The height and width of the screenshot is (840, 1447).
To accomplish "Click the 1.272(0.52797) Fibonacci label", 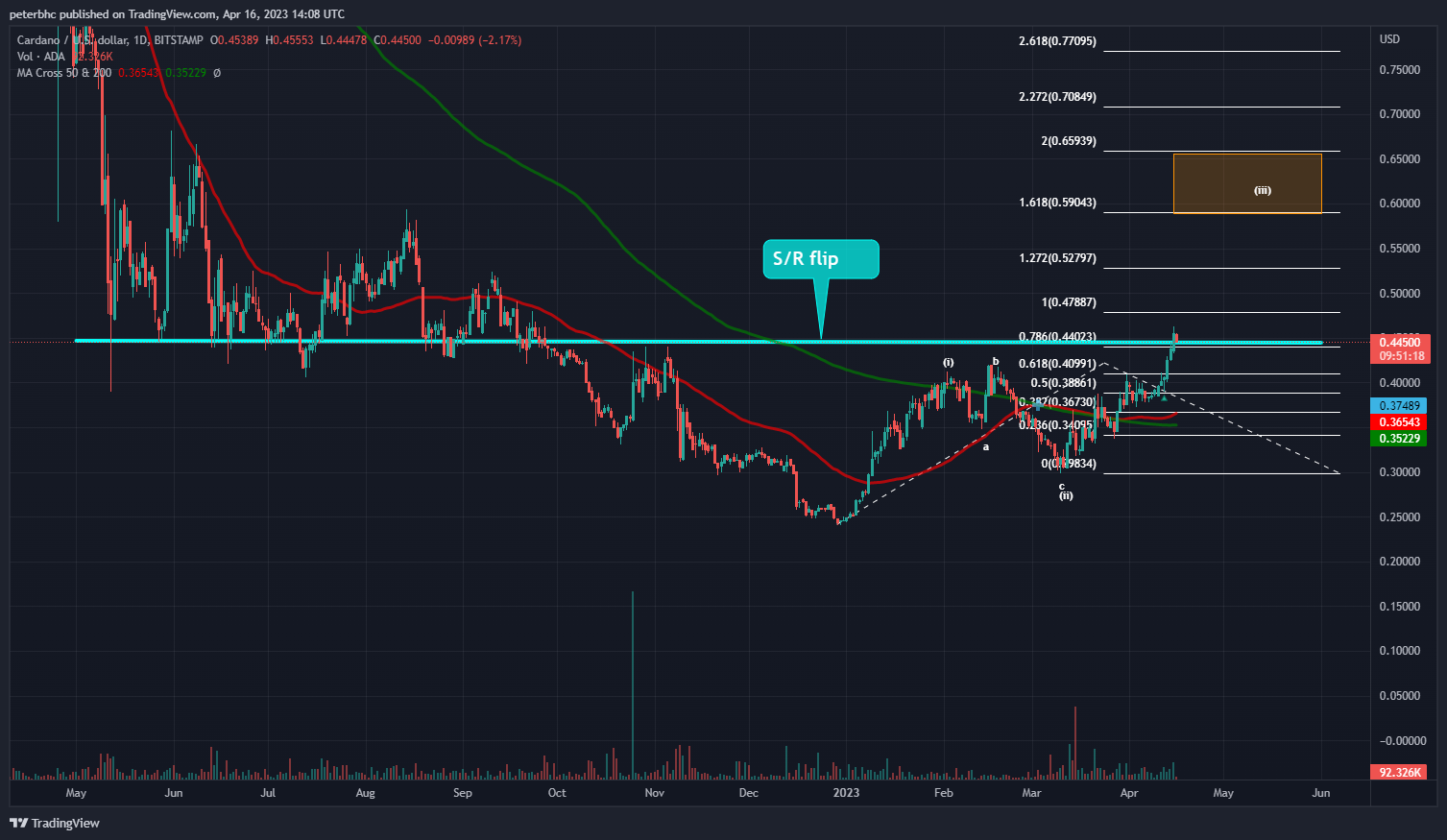I will pos(1057,258).
